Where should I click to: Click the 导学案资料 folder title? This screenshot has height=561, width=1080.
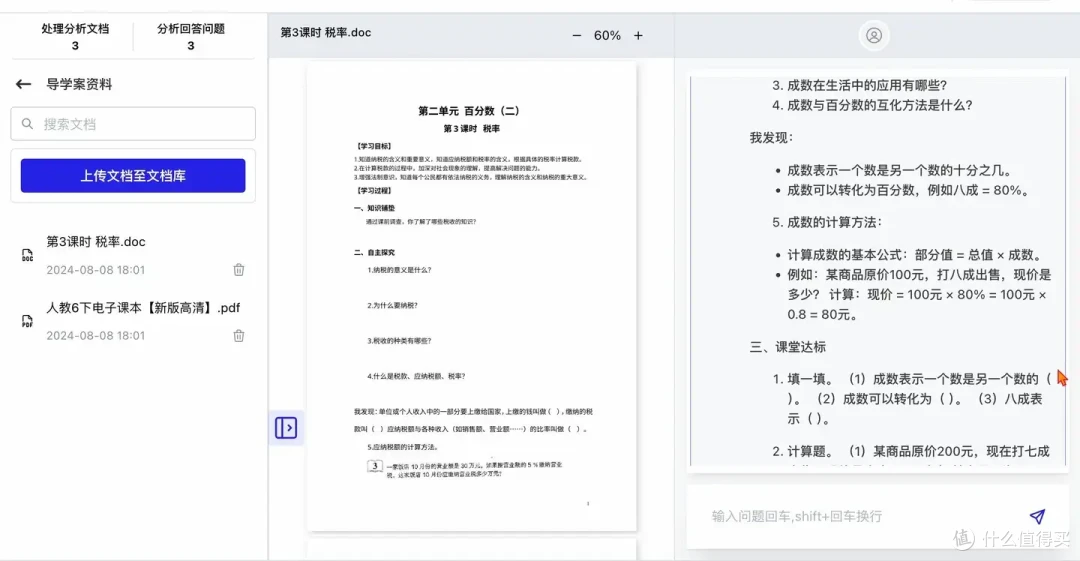pyautogui.click(x=79, y=84)
